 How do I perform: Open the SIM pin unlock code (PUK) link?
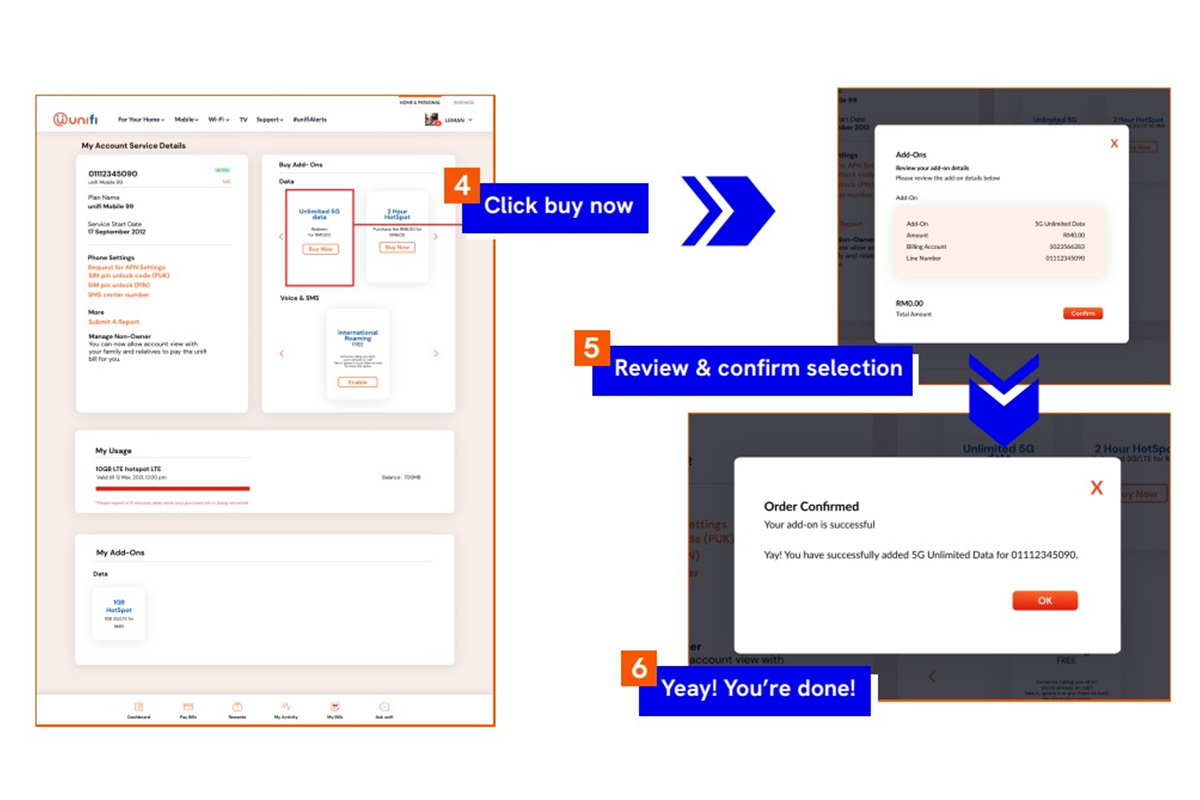coord(129,276)
